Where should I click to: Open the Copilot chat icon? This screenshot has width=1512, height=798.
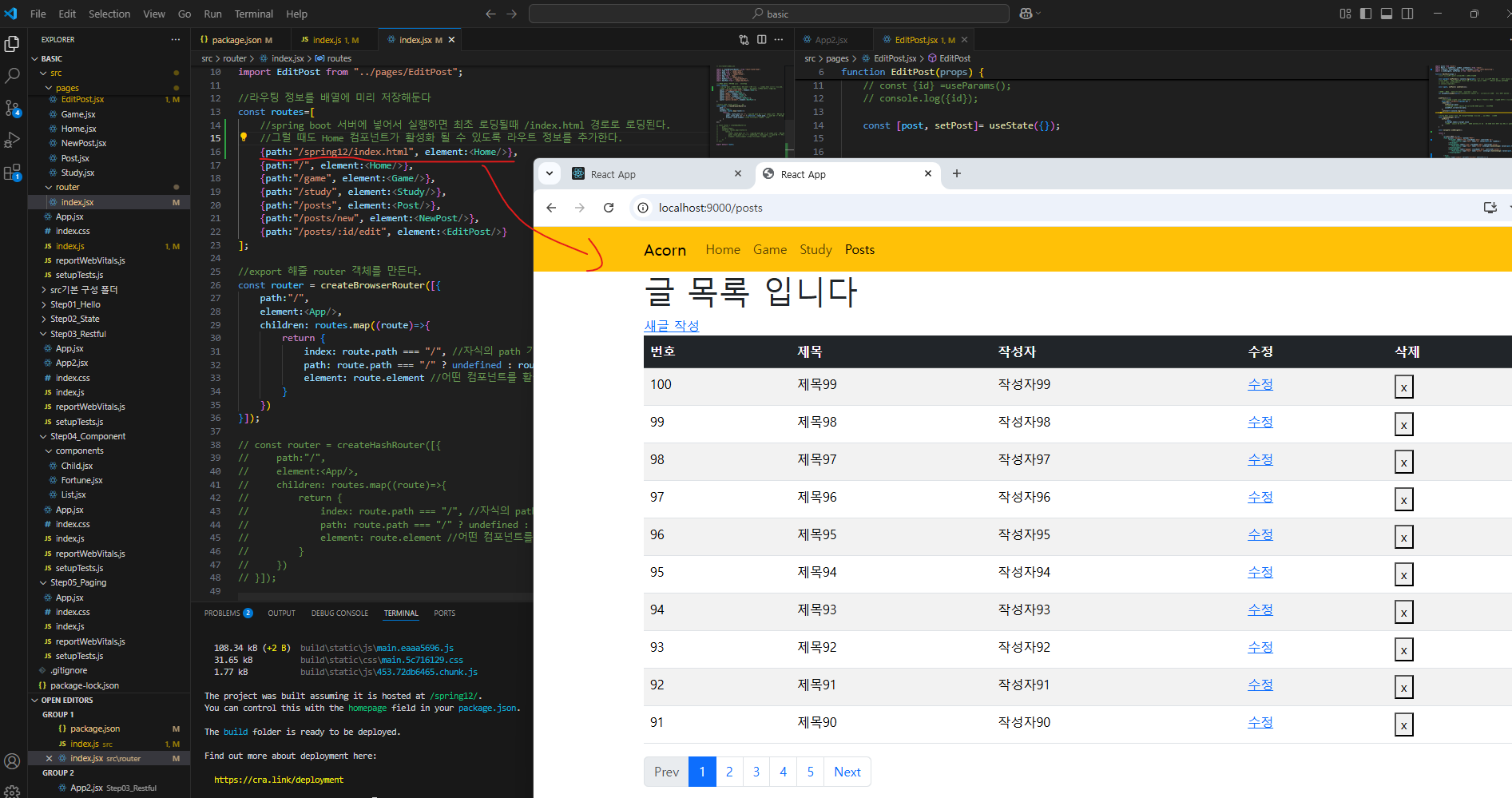click(x=1026, y=14)
